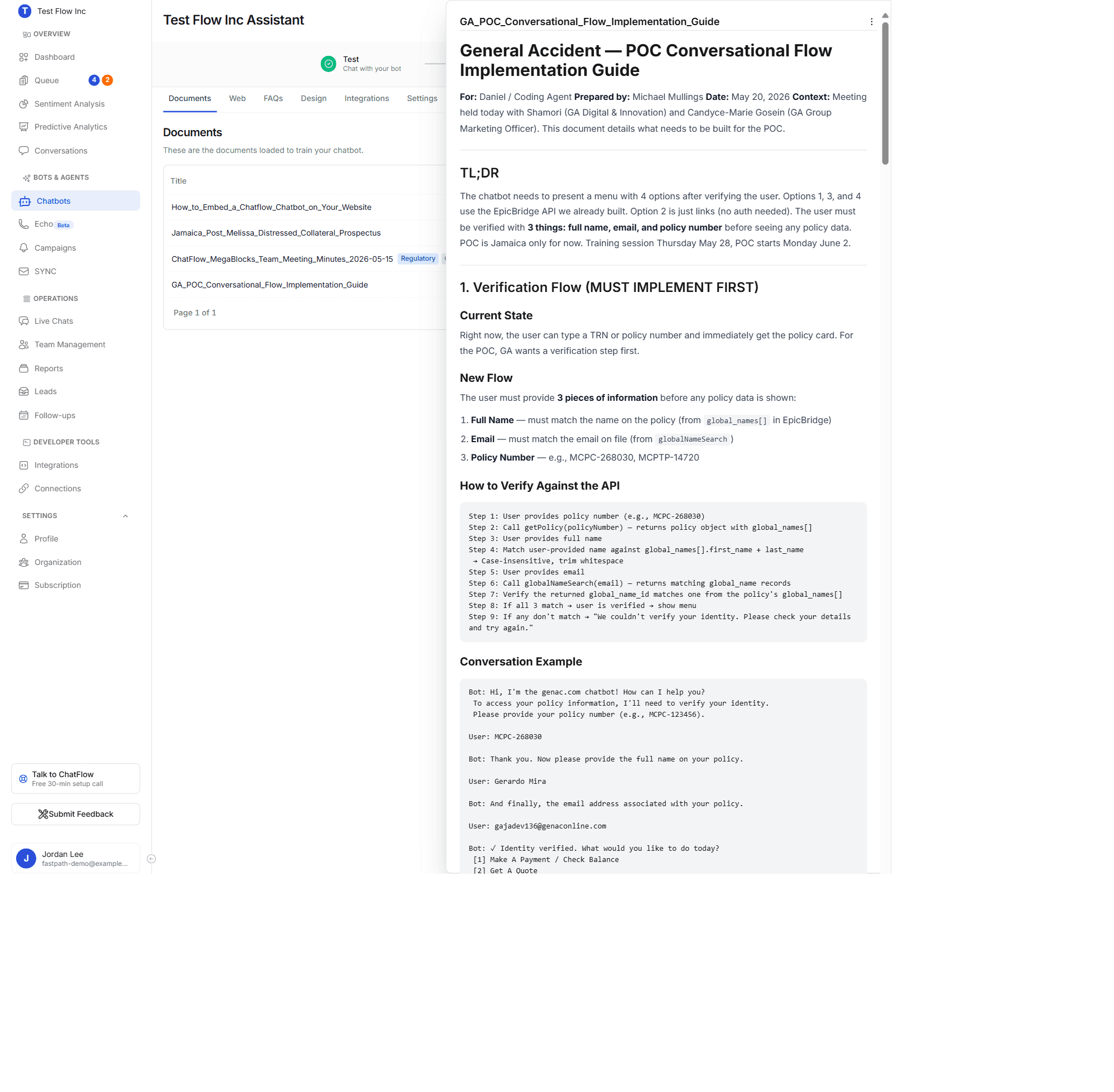Open Follow-ups calendar icon
The width and height of the screenshot is (1114, 1092).
click(23, 415)
